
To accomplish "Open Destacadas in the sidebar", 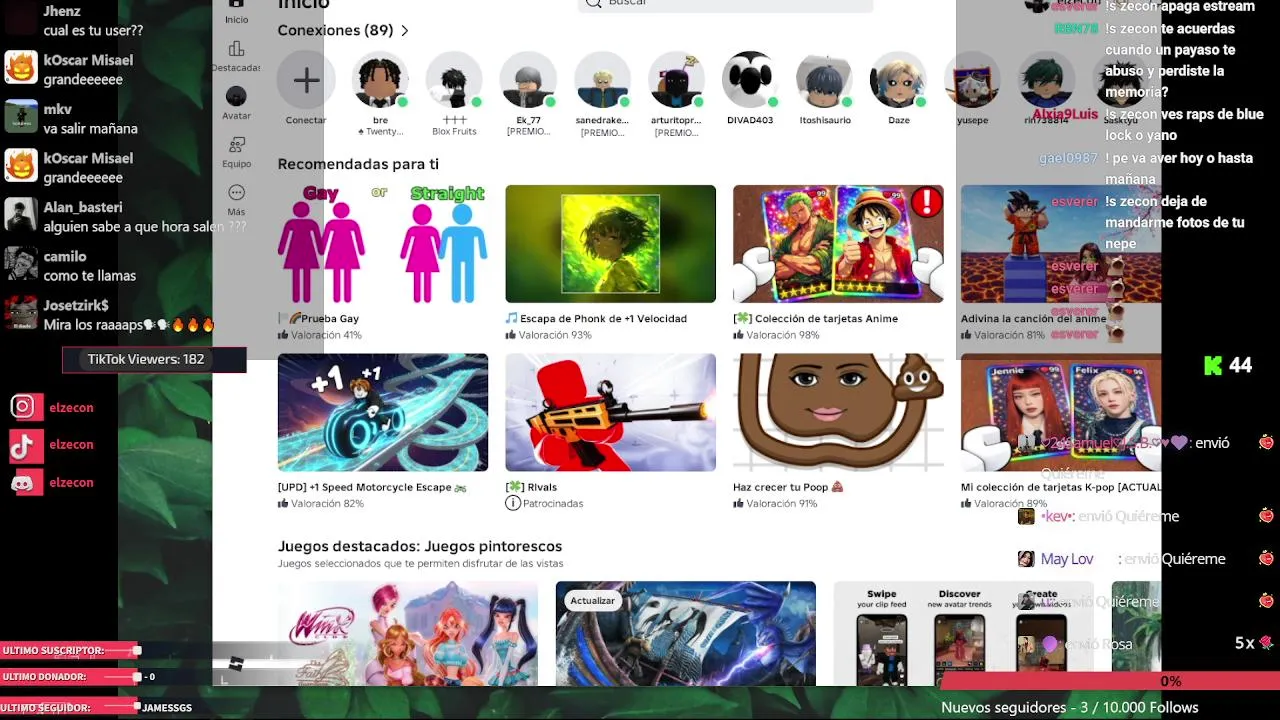I will [236, 57].
